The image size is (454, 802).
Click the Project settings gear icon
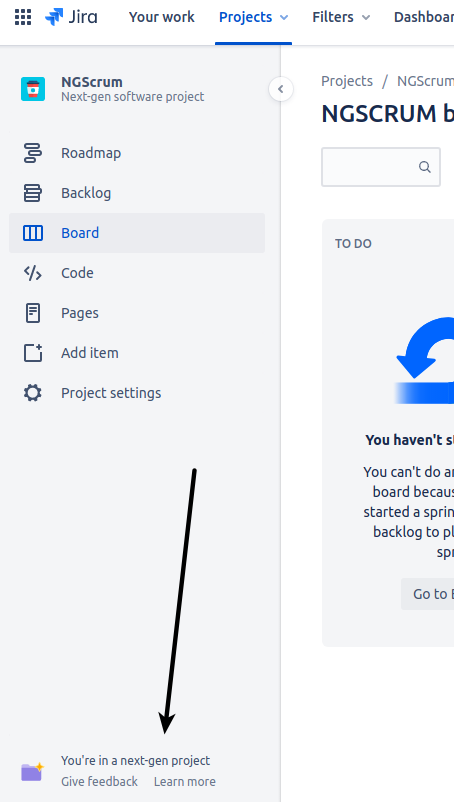pos(33,393)
